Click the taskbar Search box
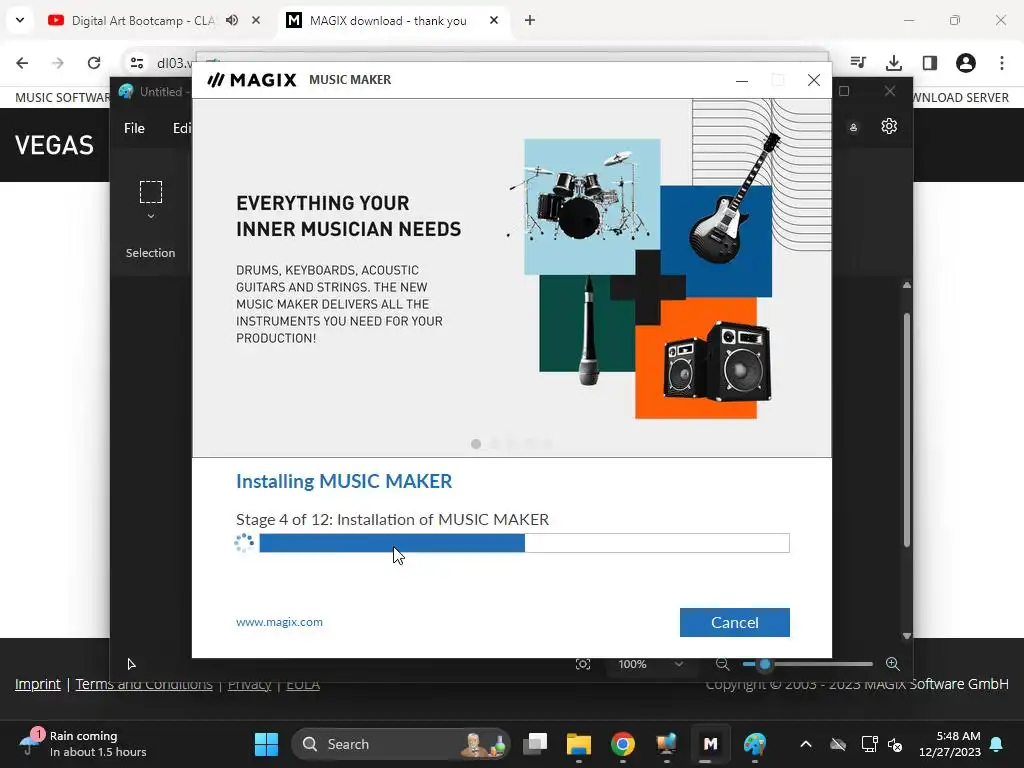The width and height of the screenshot is (1024, 768). (x=400, y=744)
